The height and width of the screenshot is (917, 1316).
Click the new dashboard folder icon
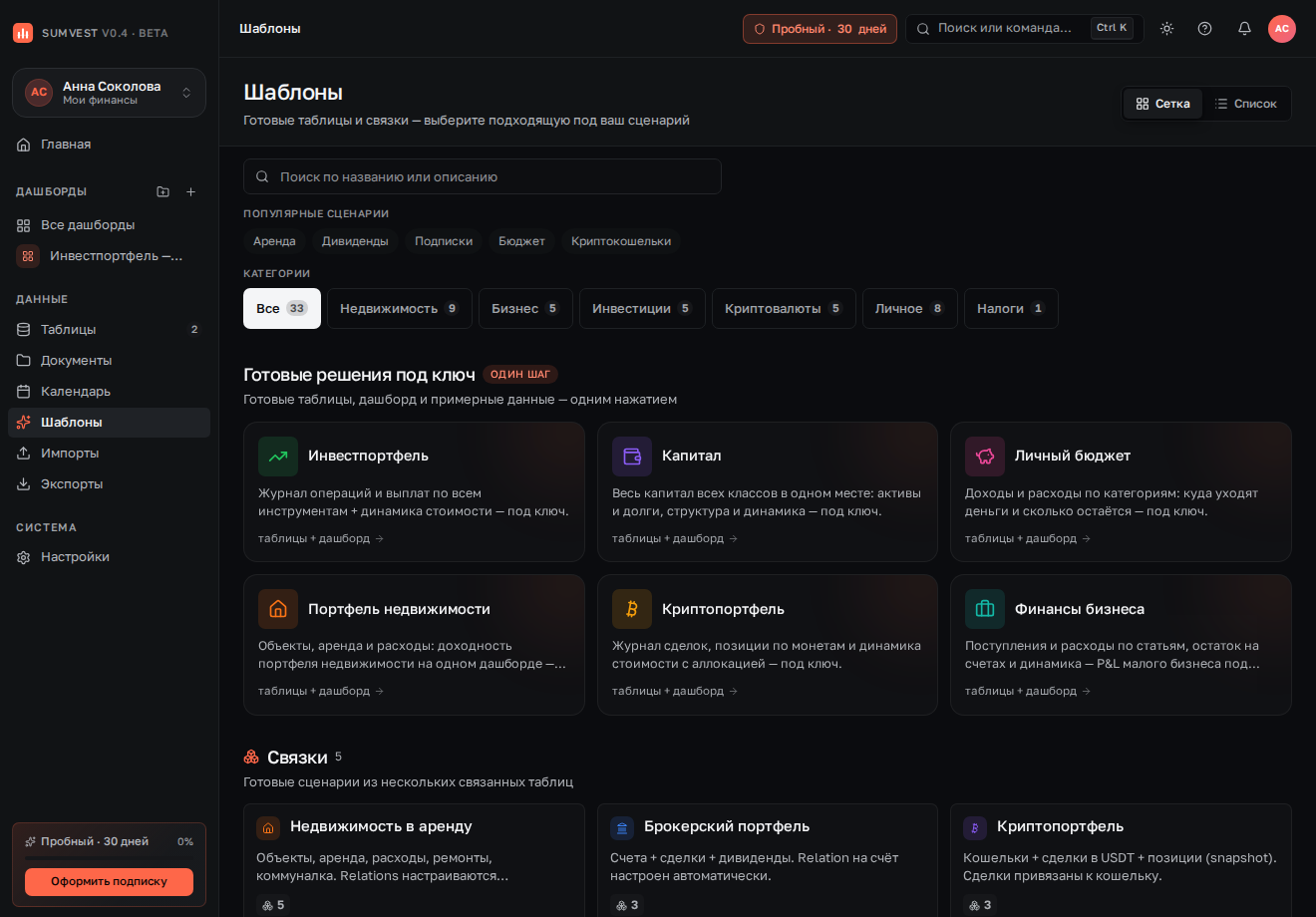(x=164, y=191)
